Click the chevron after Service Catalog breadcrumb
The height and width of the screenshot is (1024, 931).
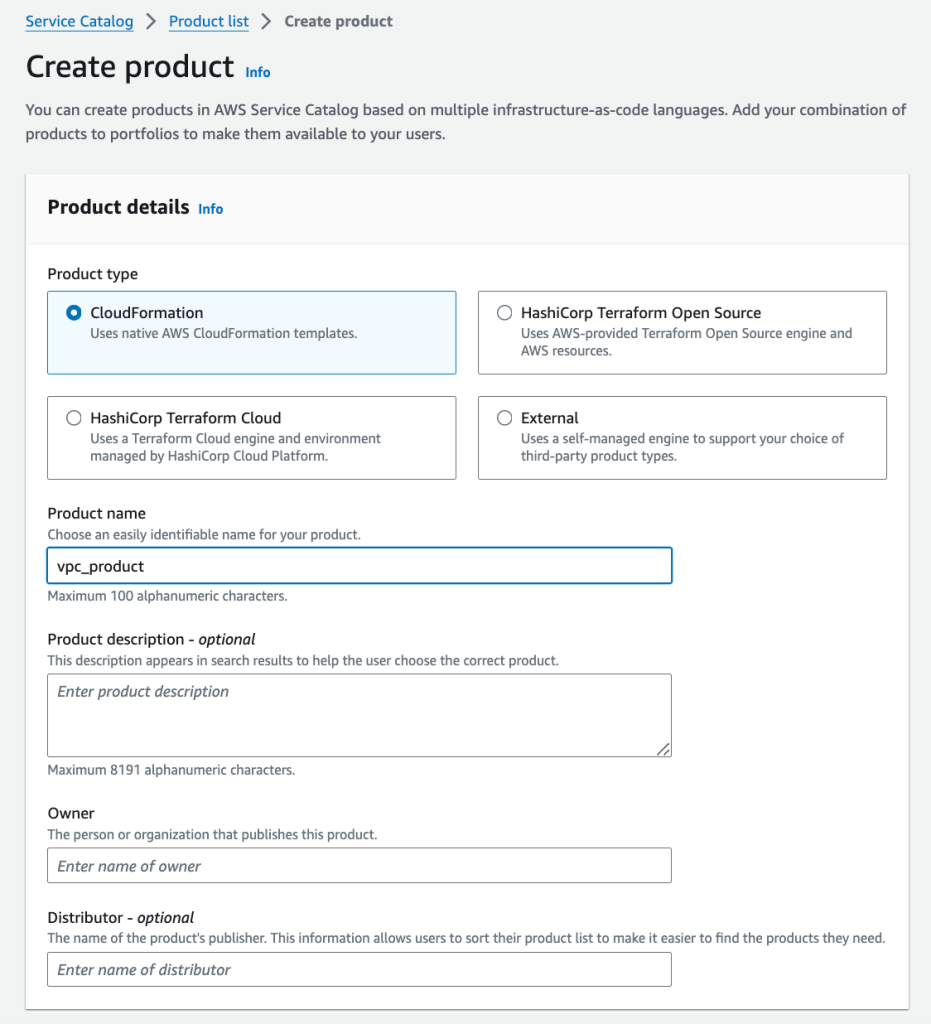click(x=150, y=21)
